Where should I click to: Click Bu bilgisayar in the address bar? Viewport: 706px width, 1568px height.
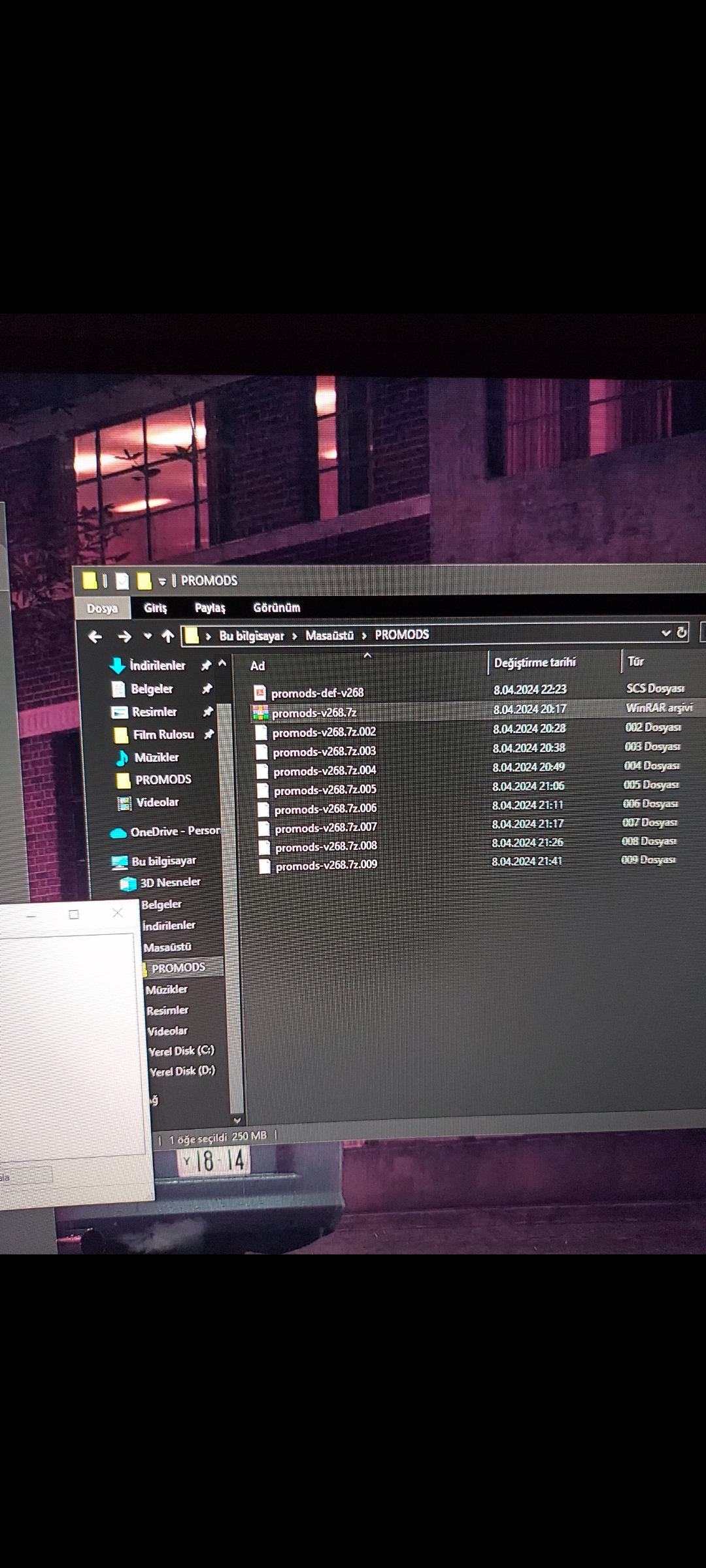click(252, 636)
